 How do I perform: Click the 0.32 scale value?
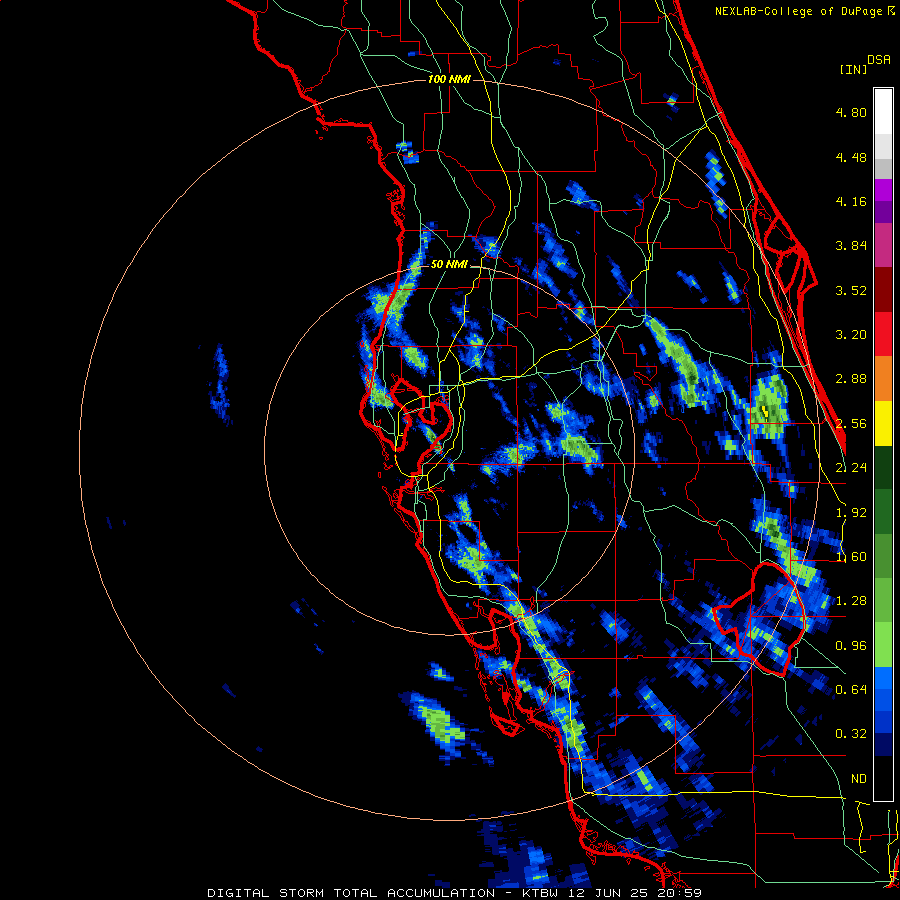point(851,734)
